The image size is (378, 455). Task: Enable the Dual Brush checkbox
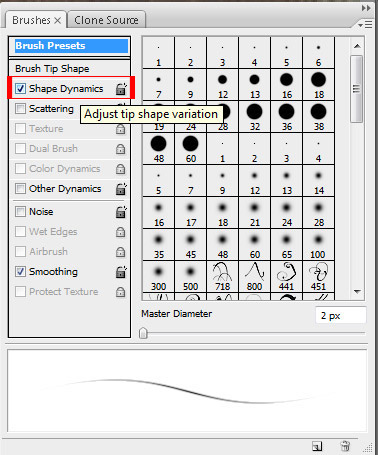[x=20, y=149]
